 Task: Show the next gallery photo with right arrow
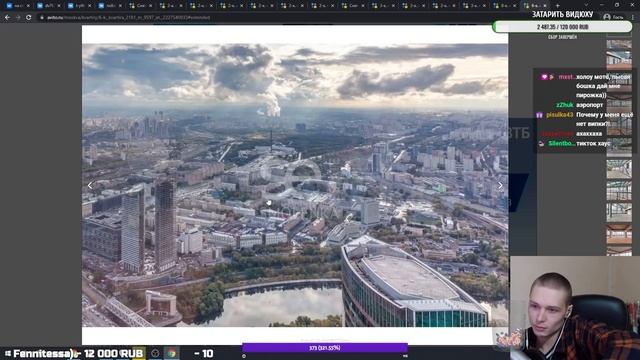pos(500,185)
